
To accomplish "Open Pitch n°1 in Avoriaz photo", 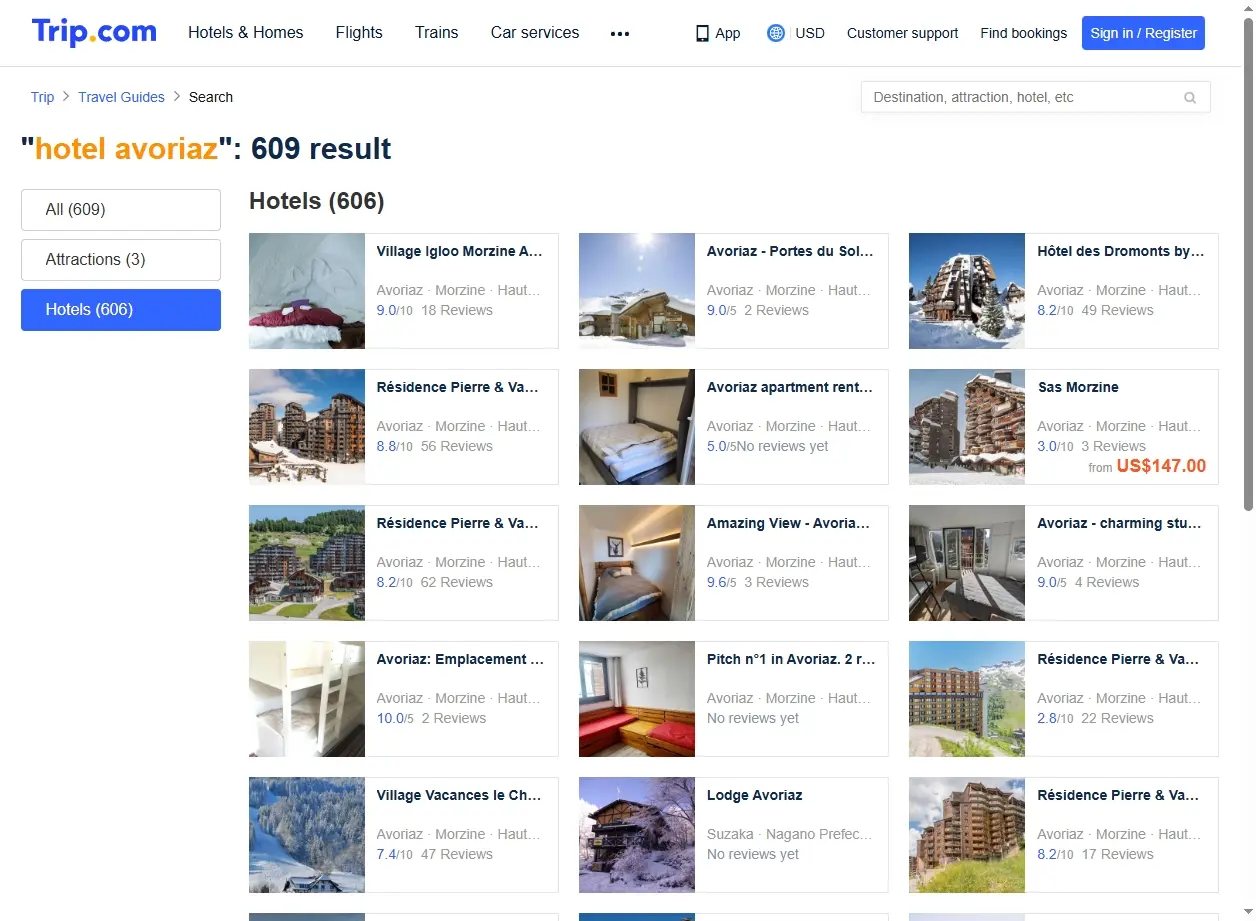I will point(637,699).
